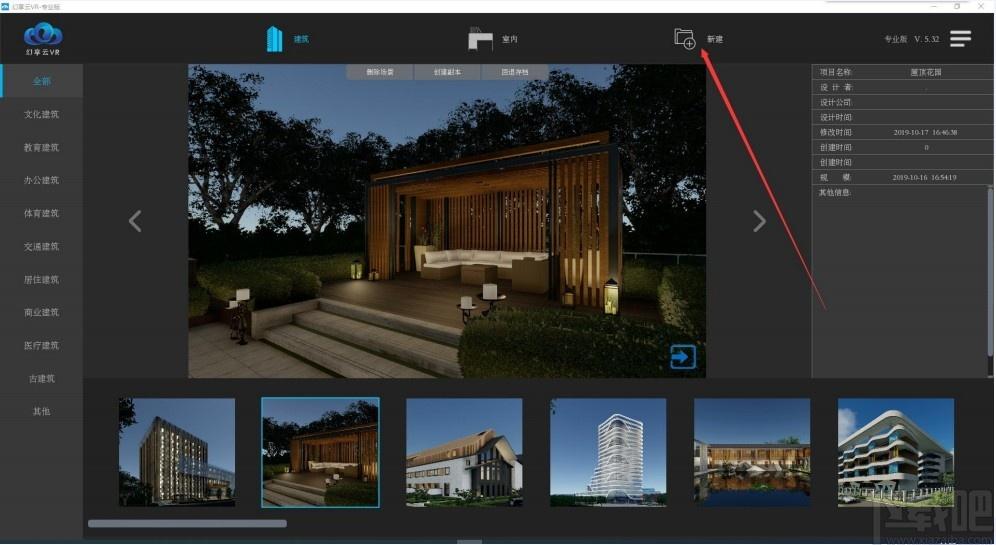Select the 交通建筑 category
The image size is (996, 545).
coord(41,246)
